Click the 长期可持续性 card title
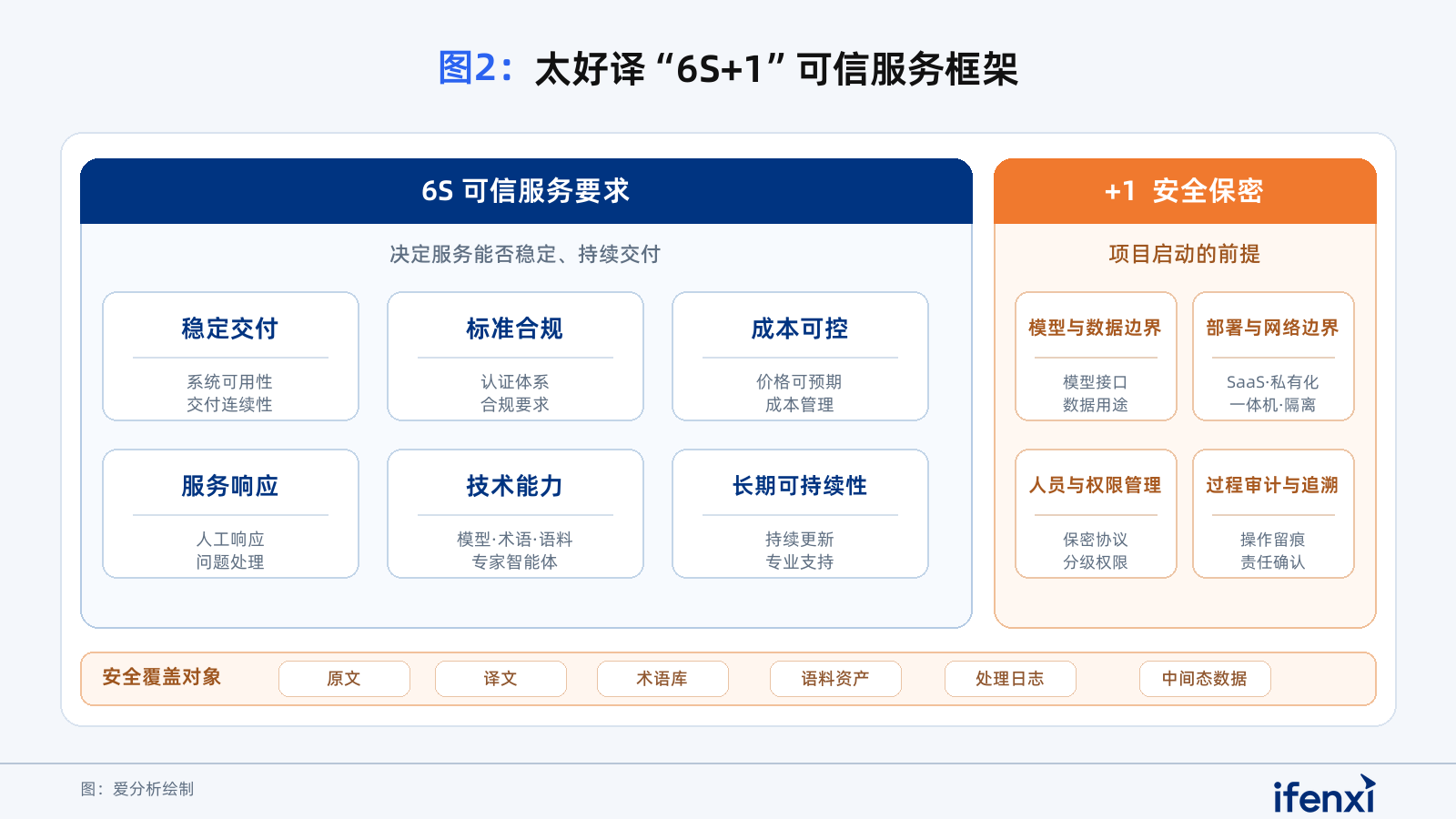Viewport: 1456px width, 819px height. 800,486
